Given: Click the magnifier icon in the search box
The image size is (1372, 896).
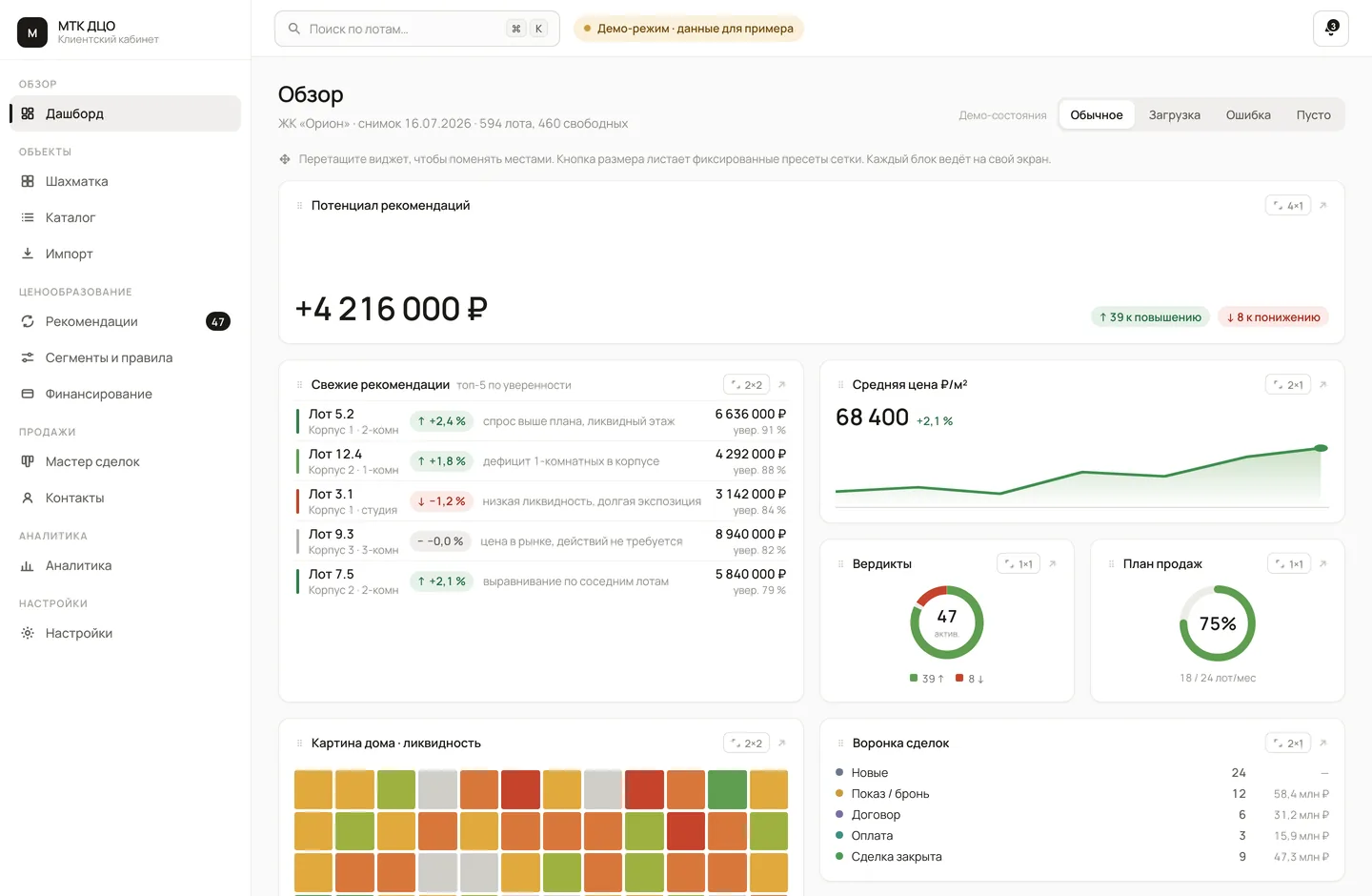Looking at the screenshot, I should [294, 29].
